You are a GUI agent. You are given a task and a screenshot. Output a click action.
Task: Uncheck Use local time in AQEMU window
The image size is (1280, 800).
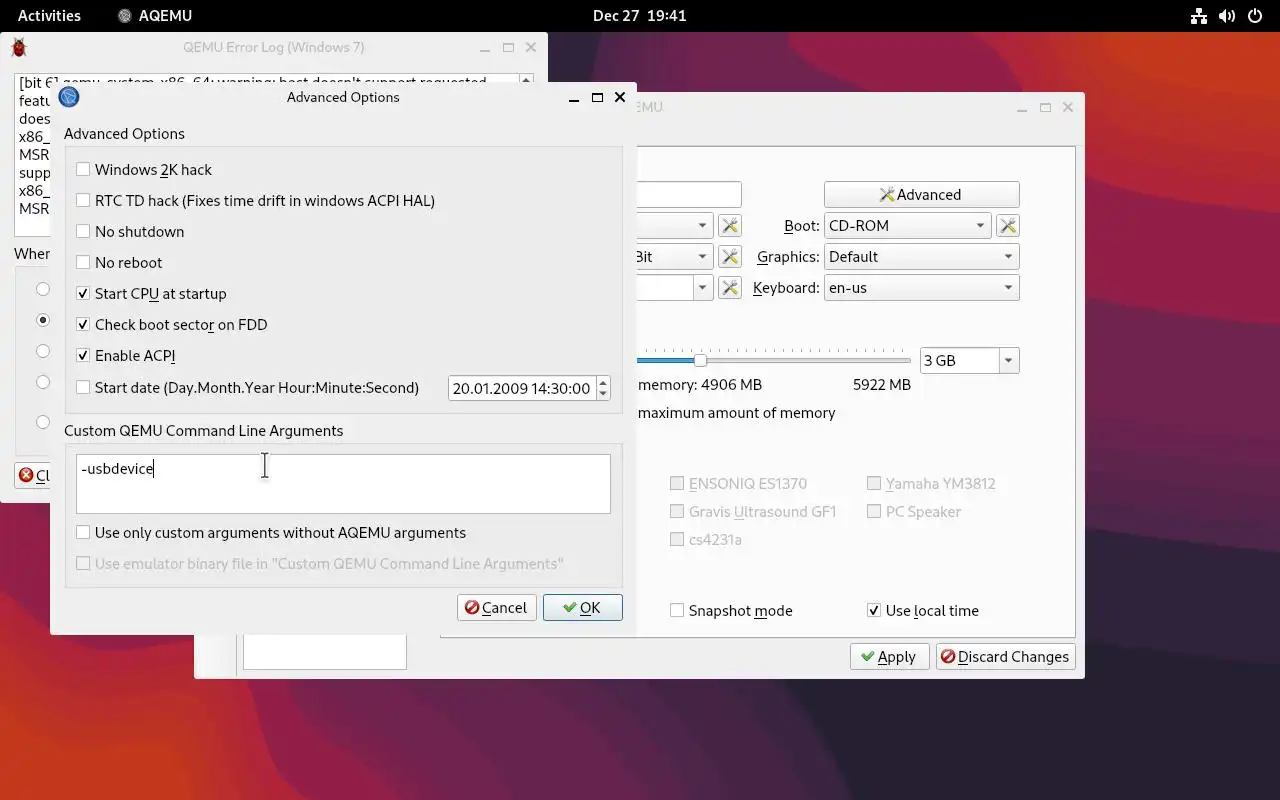click(874, 611)
